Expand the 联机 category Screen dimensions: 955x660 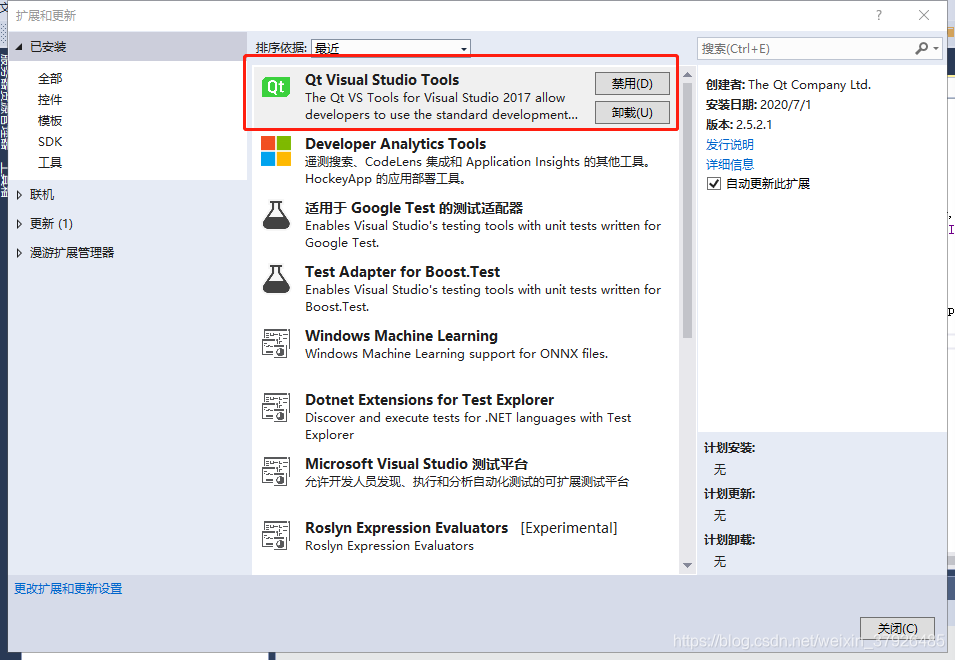[x=19, y=195]
